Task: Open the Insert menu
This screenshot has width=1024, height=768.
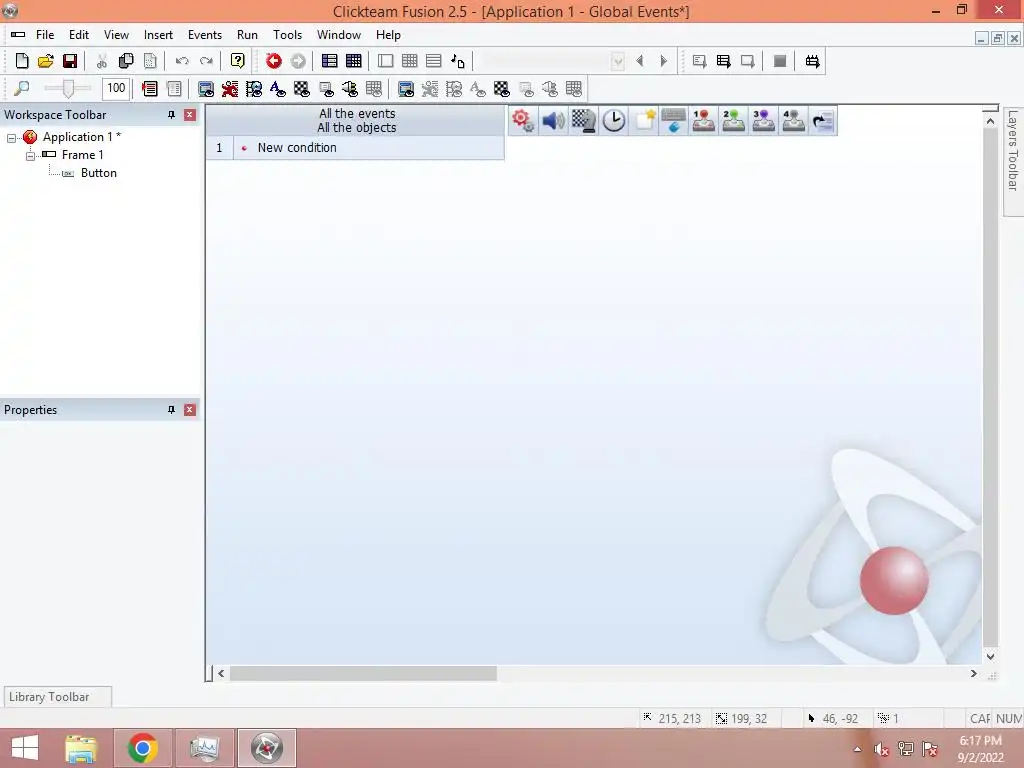Action: coord(158,35)
